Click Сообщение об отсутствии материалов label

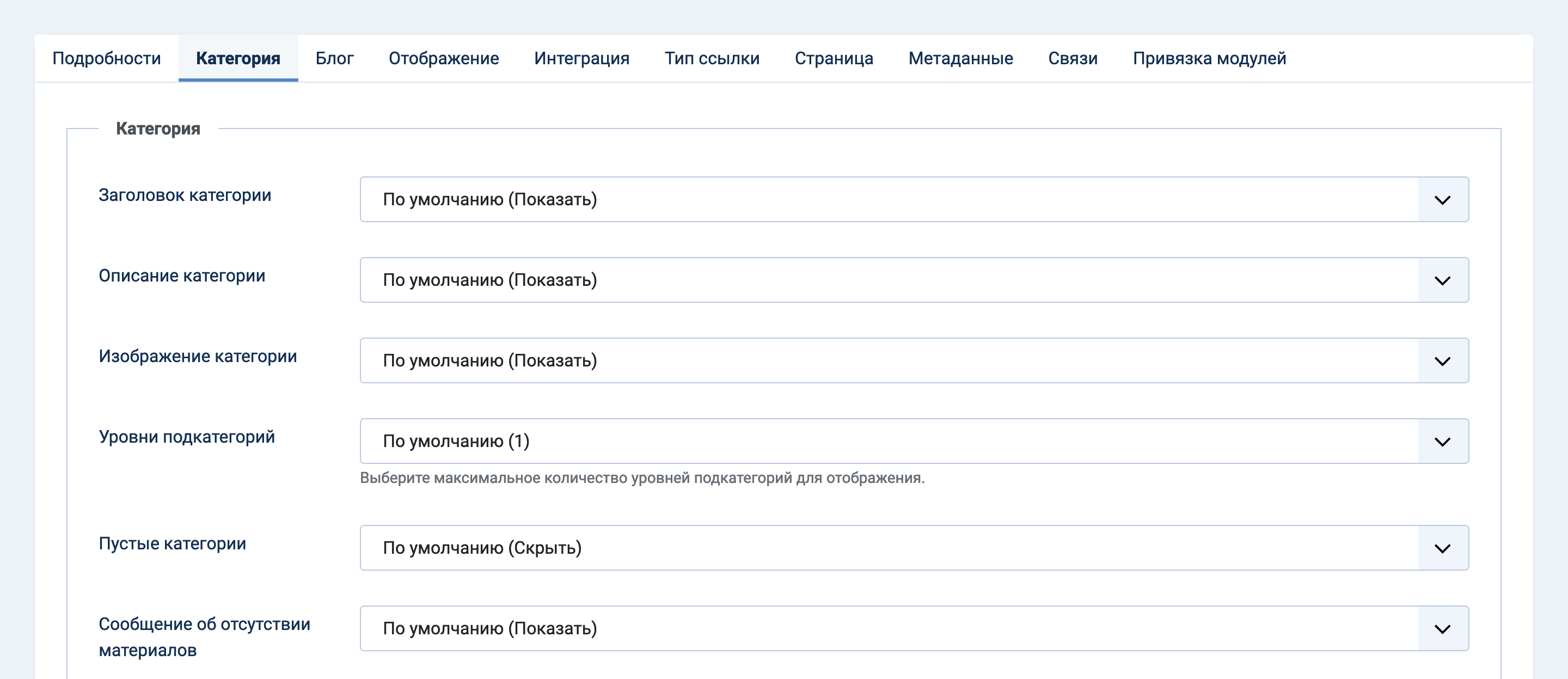pos(205,637)
